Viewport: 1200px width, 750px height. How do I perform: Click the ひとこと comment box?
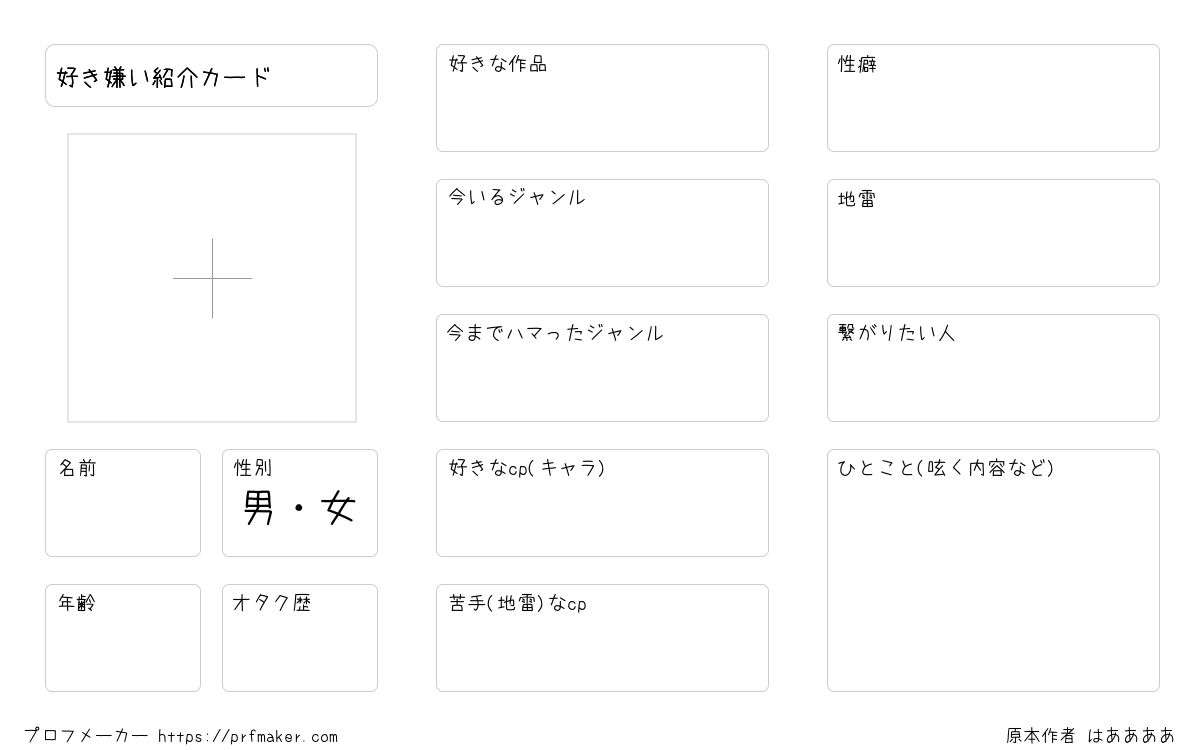pyautogui.click(x=993, y=570)
